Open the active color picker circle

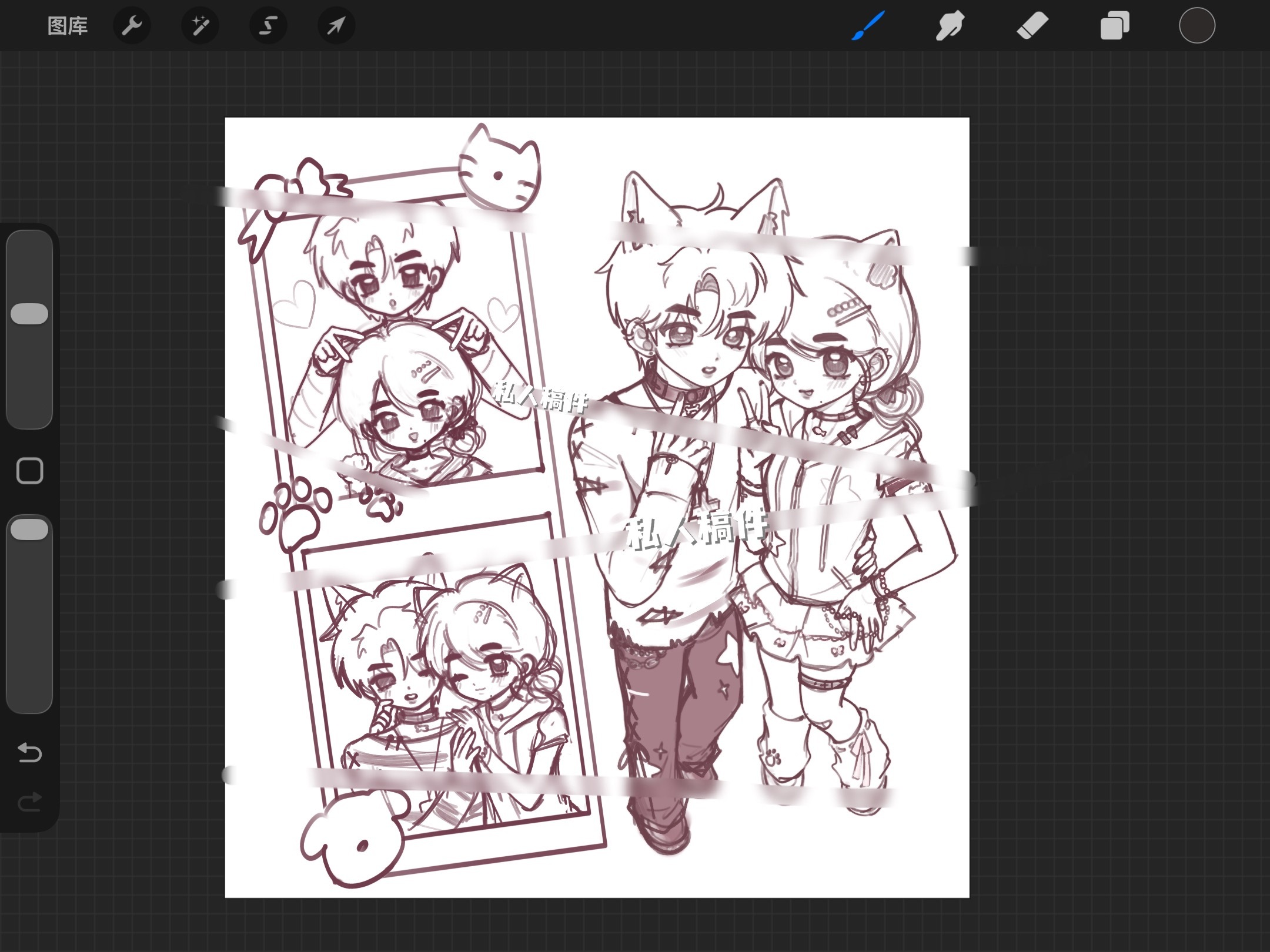[x=1197, y=26]
